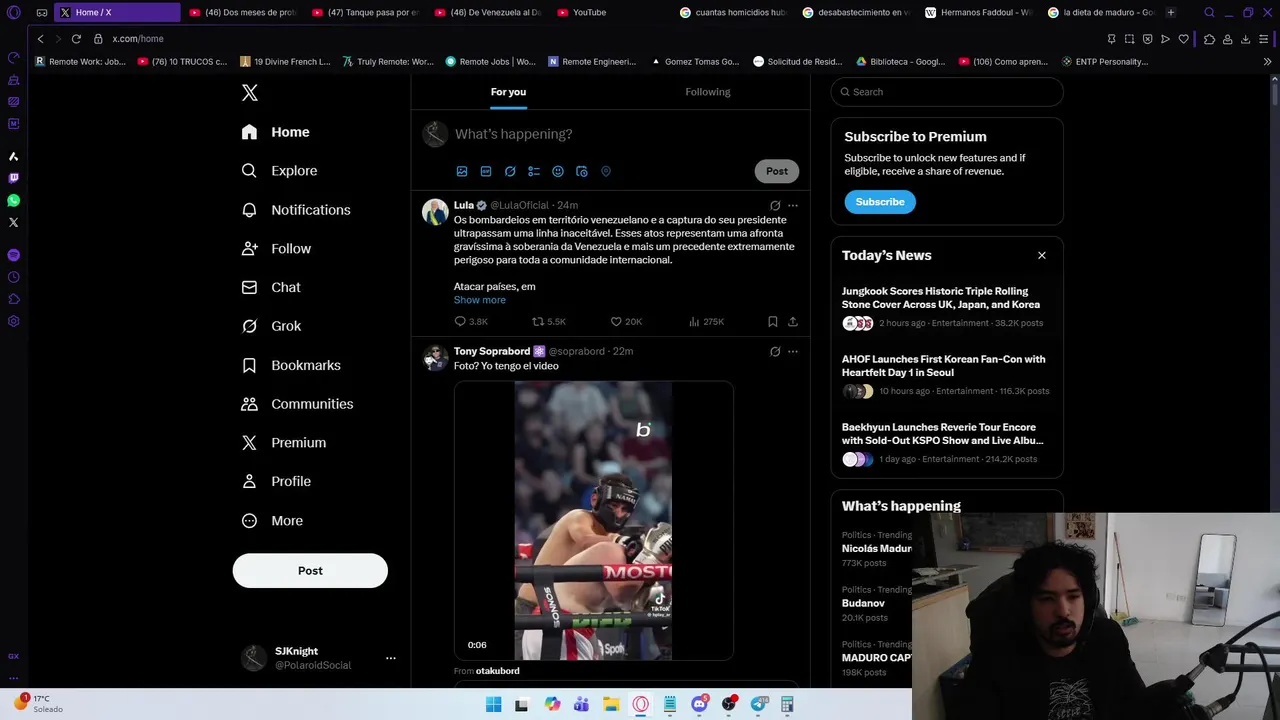
Task: Open the Tanque pasa por browser tab
Action: pos(365,13)
